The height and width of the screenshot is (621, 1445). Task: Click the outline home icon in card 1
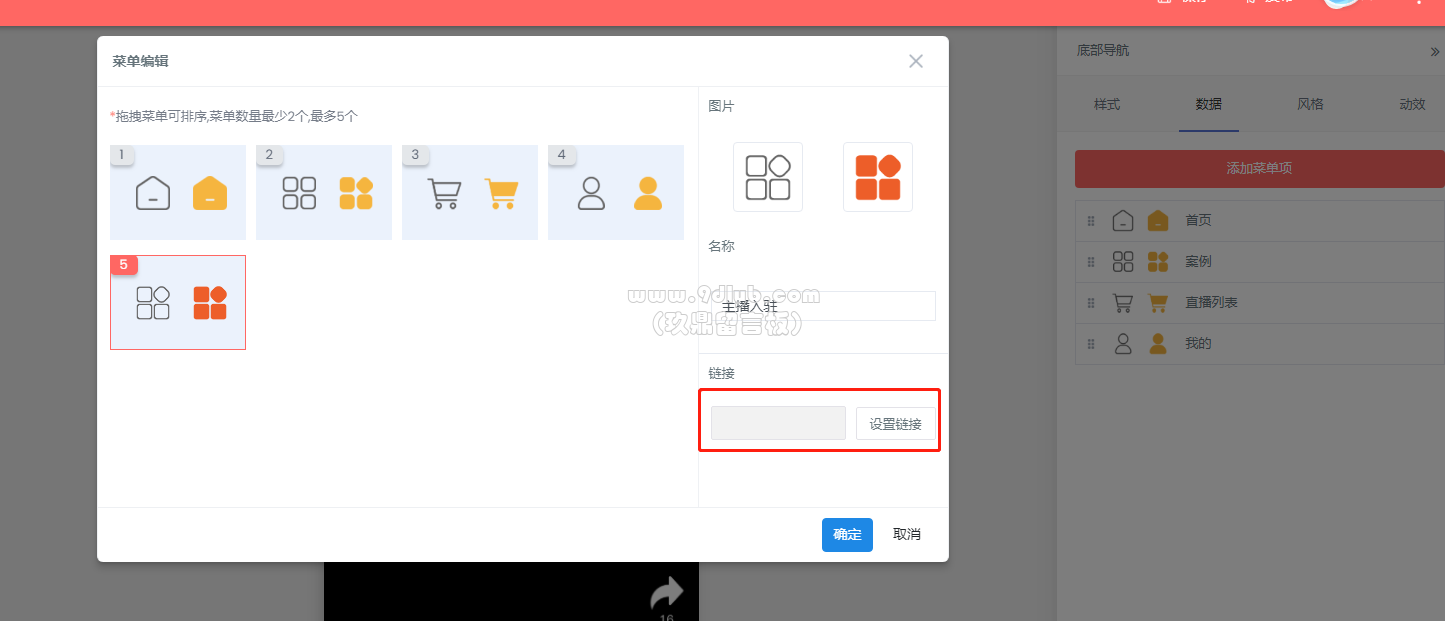pyautogui.click(x=153, y=193)
